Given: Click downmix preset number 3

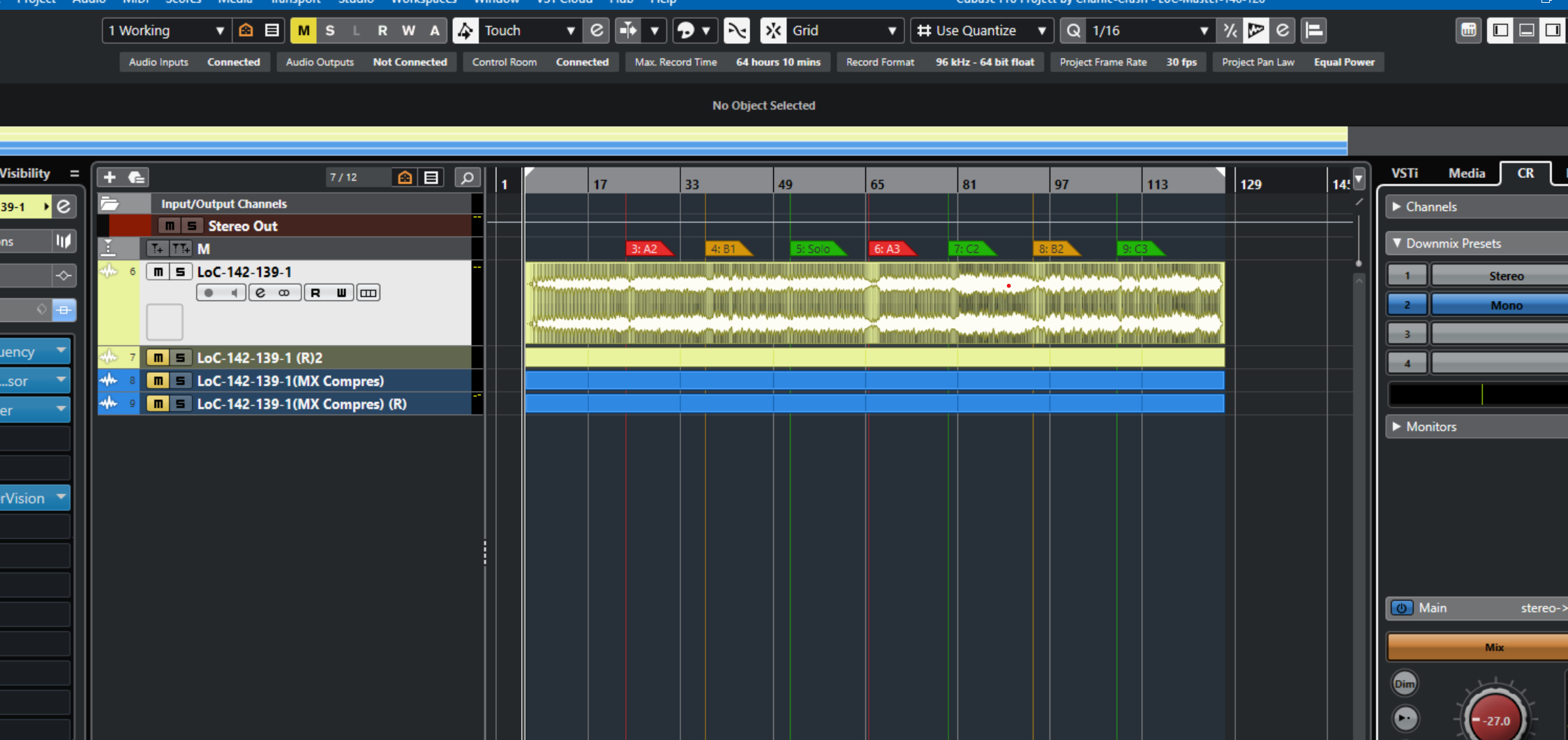Looking at the screenshot, I should pyautogui.click(x=1407, y=334).
